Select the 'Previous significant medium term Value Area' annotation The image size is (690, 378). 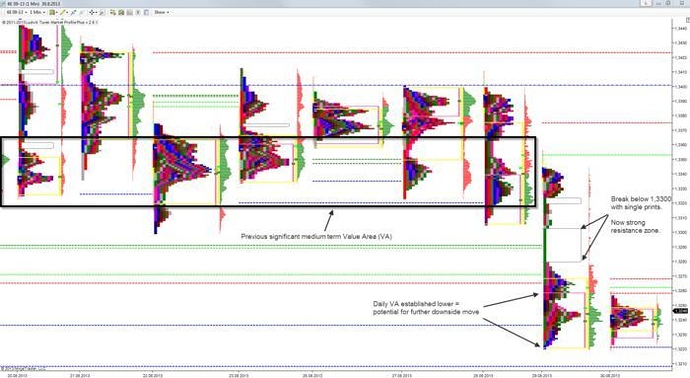coord(316,236)
